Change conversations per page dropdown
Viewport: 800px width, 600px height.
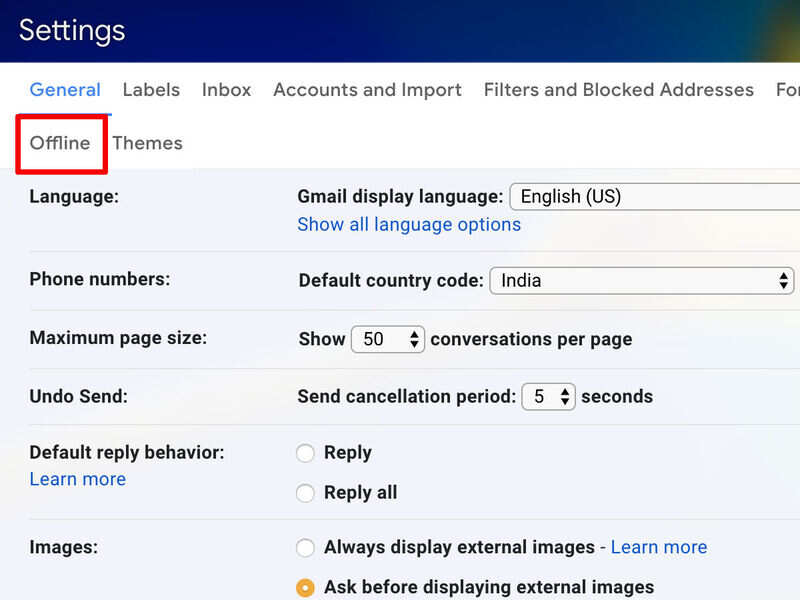[x=388, y=339]
